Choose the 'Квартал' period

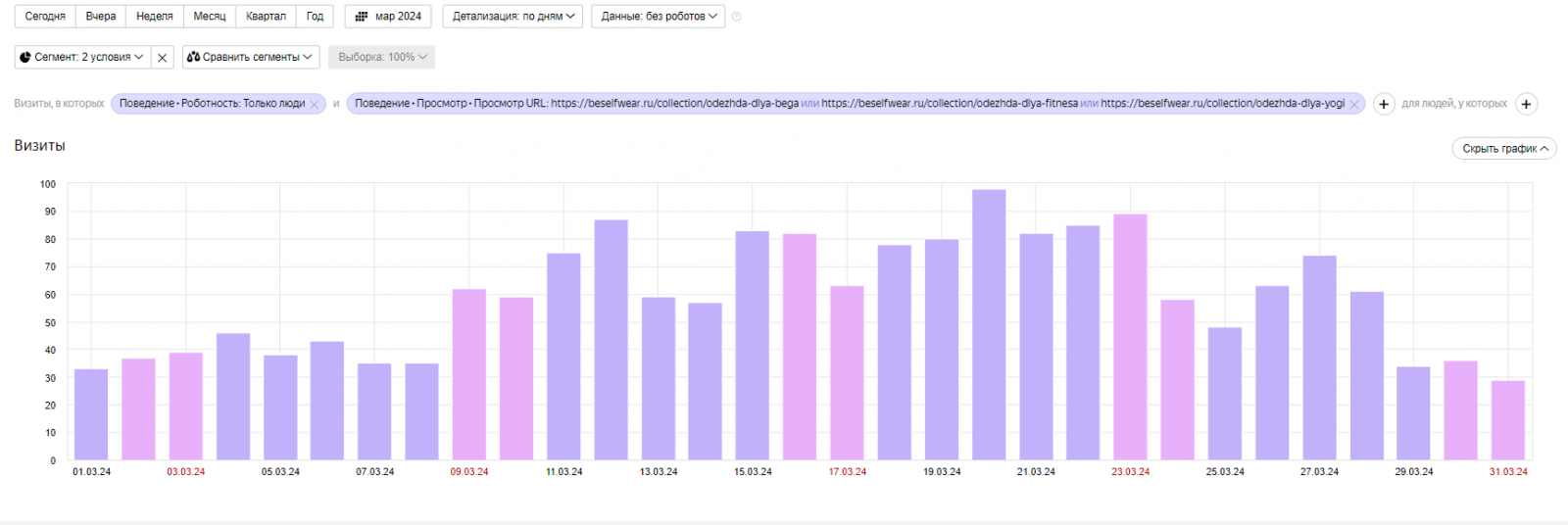click(x=266, y=17)
